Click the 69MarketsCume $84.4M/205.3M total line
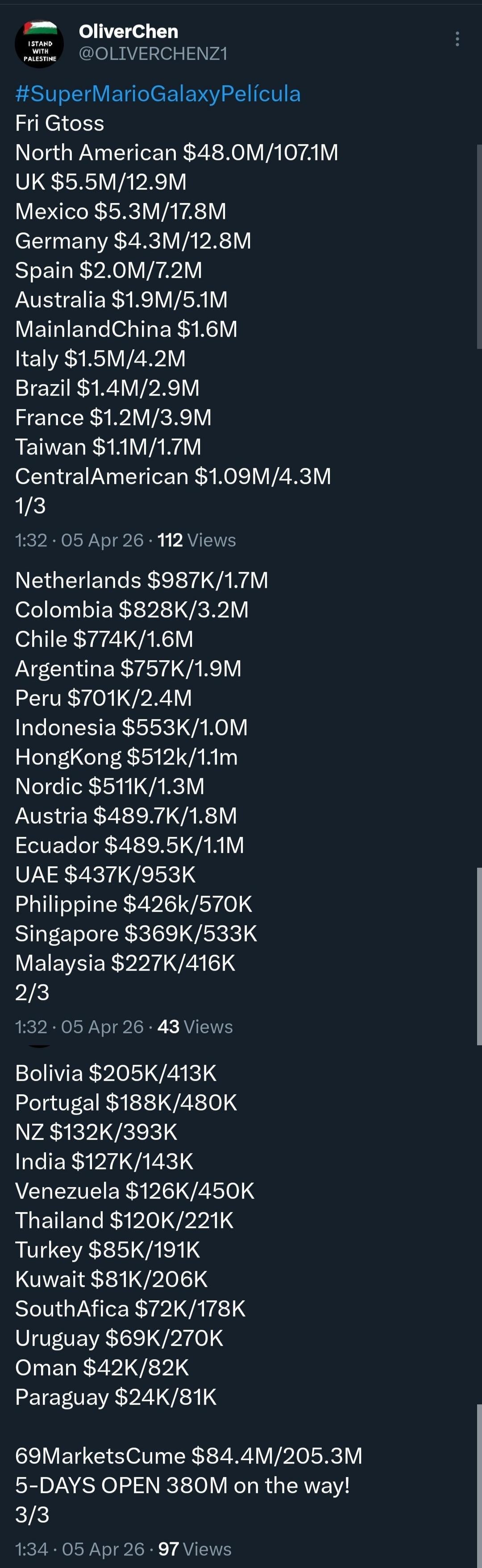 pos(188,1456)
